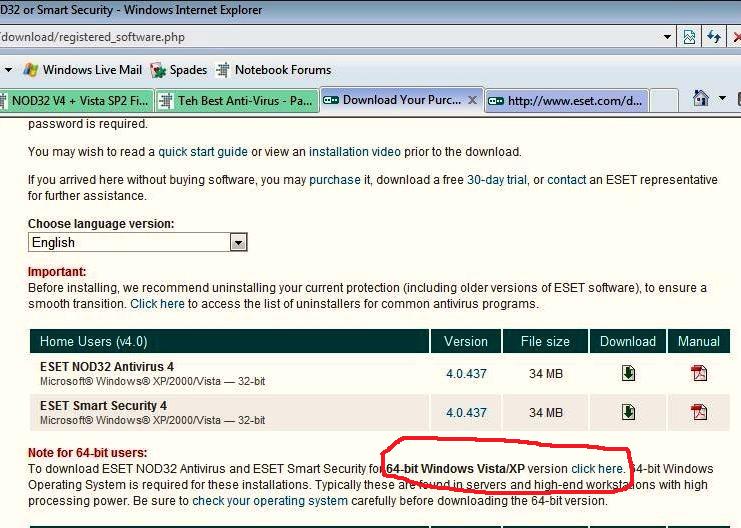Screen dimensions: 741x528
Task: Open ESET Smart Security 4 PDF manual
Action: pos(698,412)
